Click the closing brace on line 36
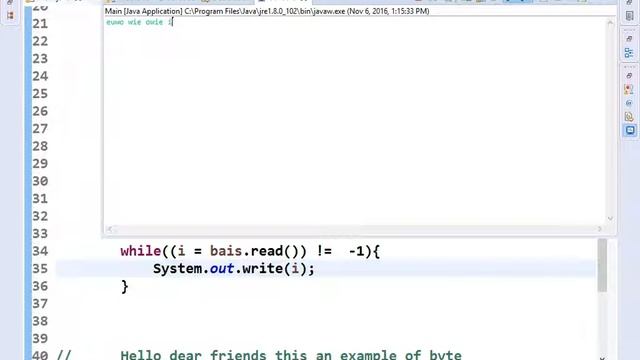The width and height of the screenshot is (640, 360). point(124,287)
